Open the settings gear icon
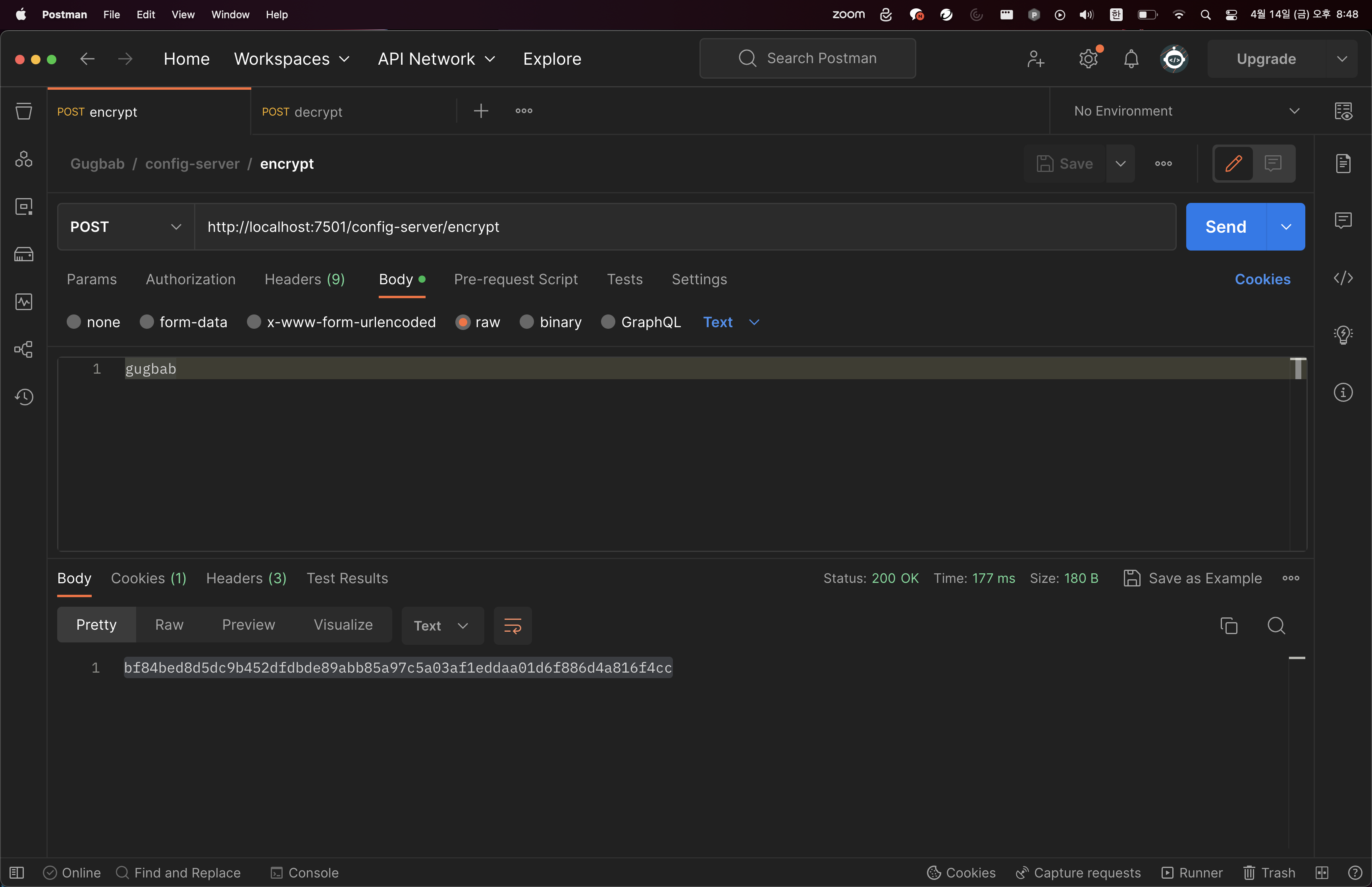 coord(1088,59)
